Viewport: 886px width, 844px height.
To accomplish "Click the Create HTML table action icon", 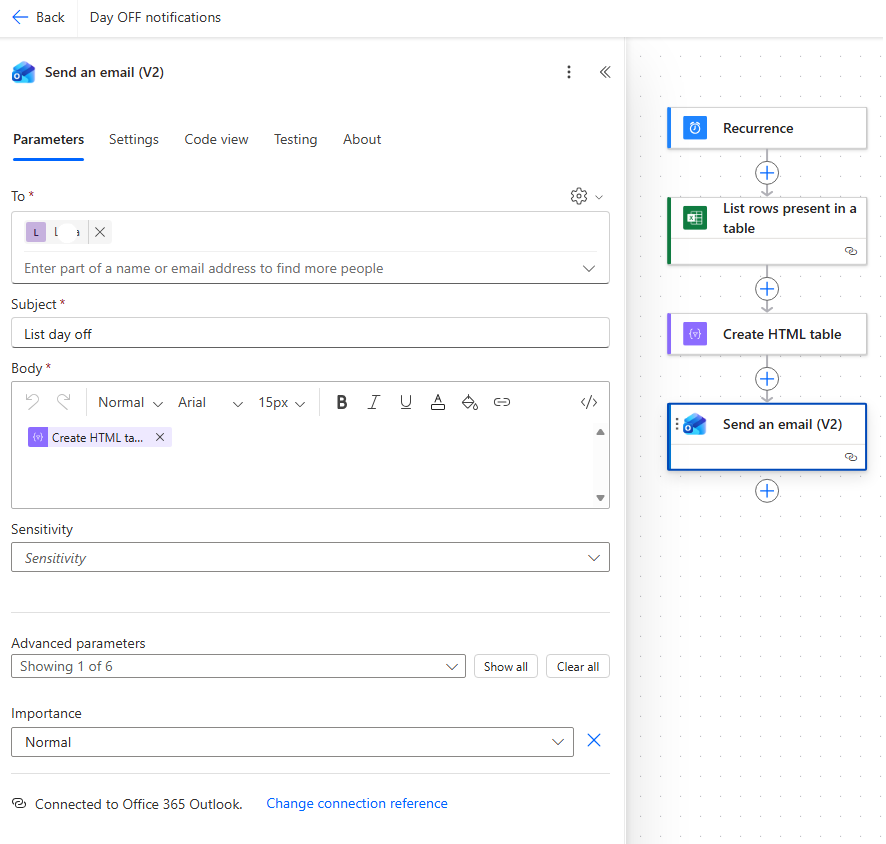I will (695, 334).
